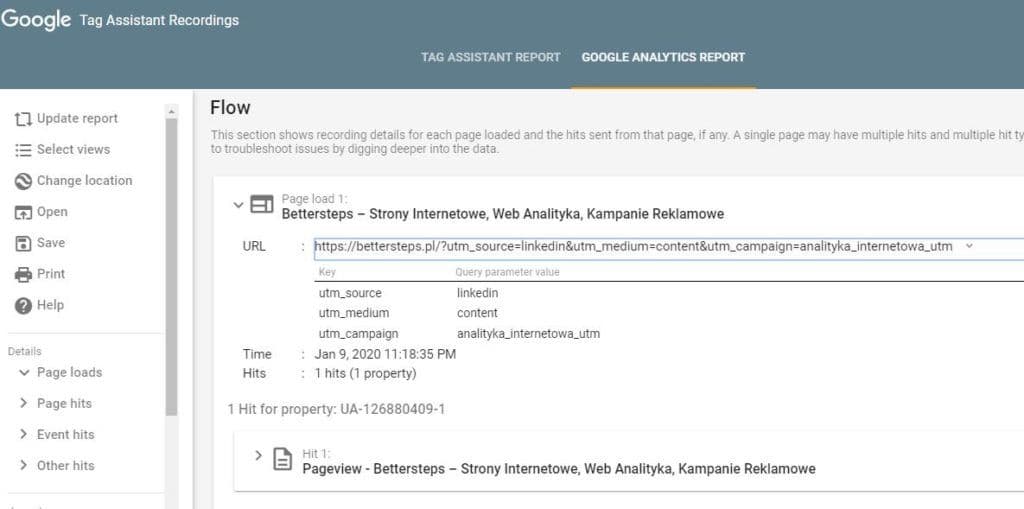Screen dimensions: 1024x509
Task: Click the 1 hits (1 property) text
Action: coord(365,374)
